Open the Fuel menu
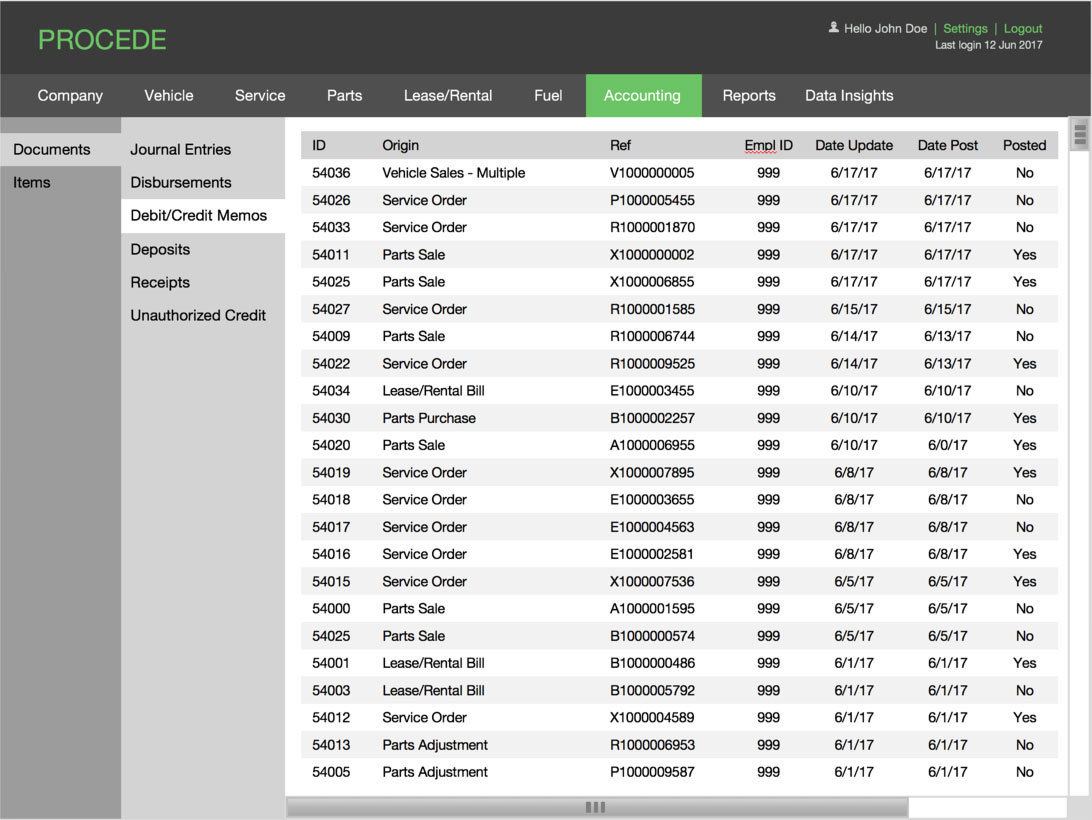Viewport: 1092px width, 820px height. (548, 95)
